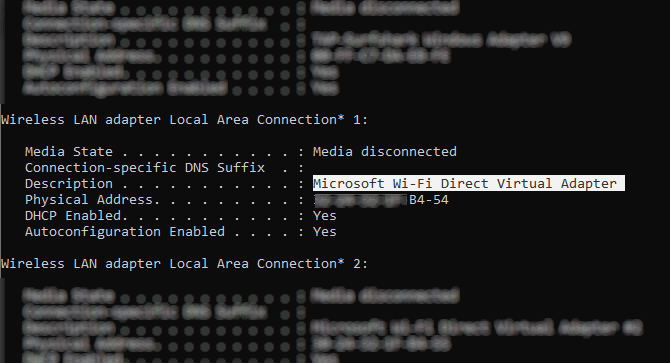Screen dimensions: 670x363
Task: Click the blurred portion of the physical address
Action: point(361,199)
